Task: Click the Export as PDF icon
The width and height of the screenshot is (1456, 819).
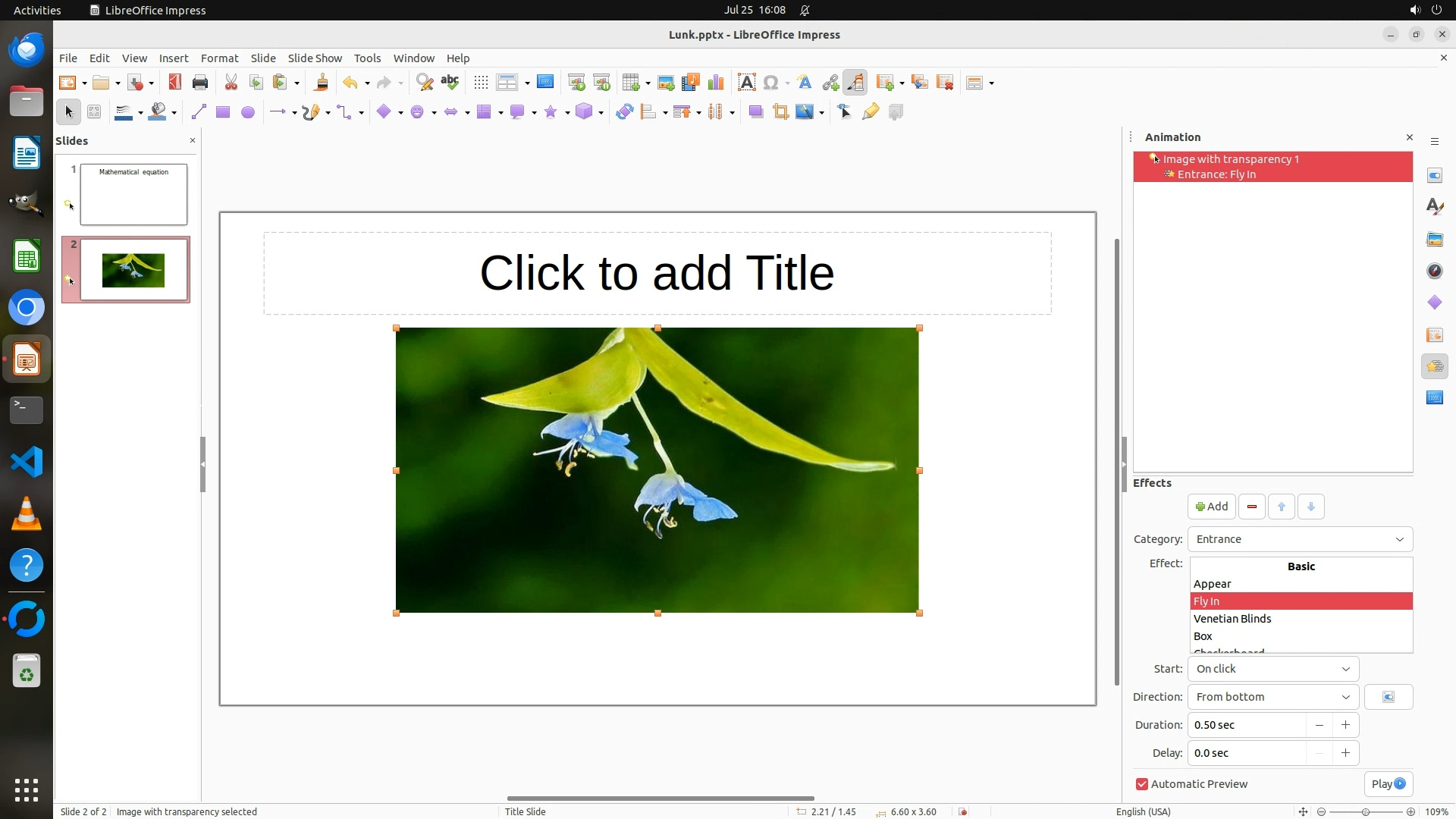Action: click(174, 83)
